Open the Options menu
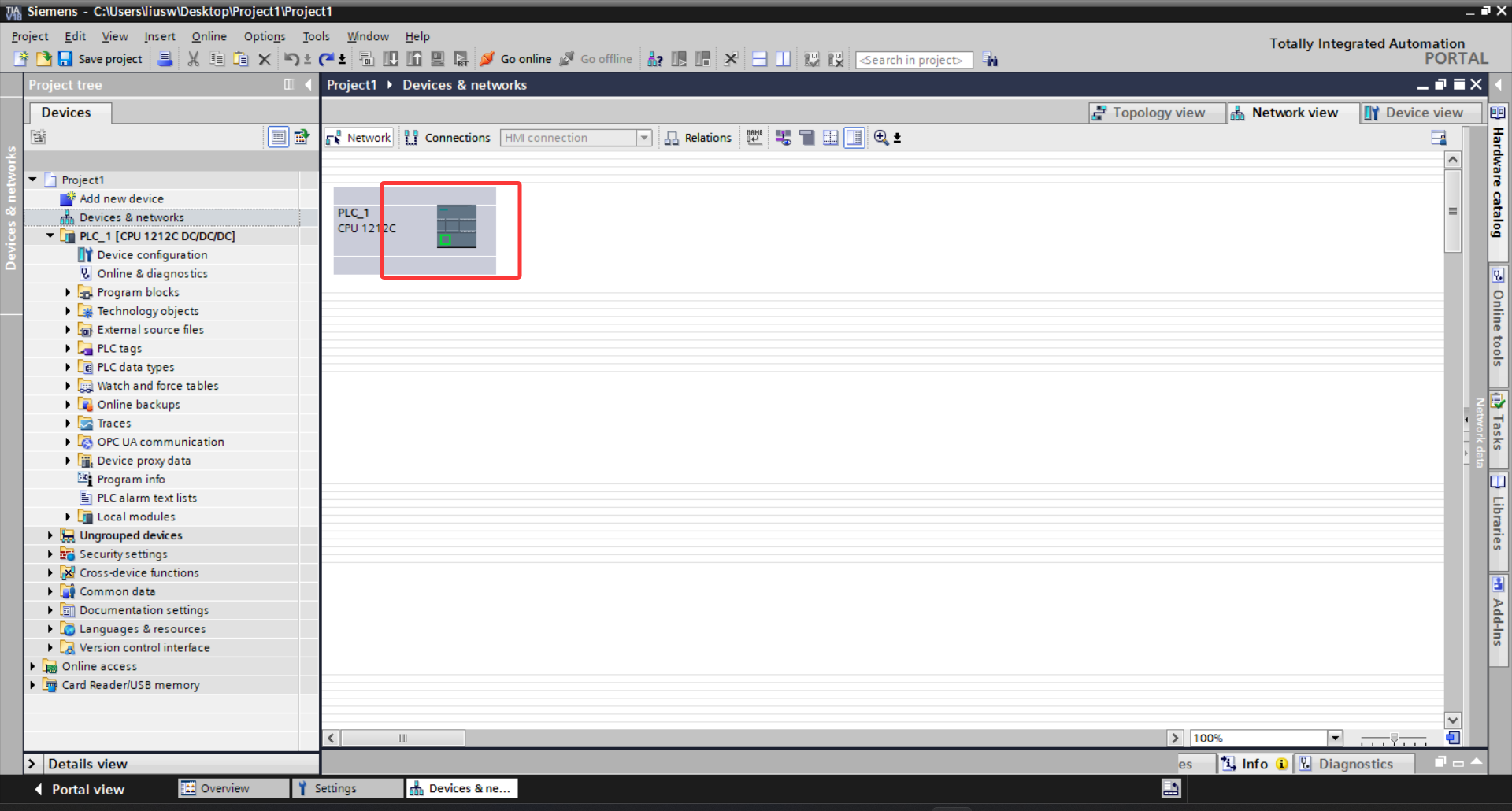The width and height of the screenshot is (1512, 811). (x=265, y=36)
